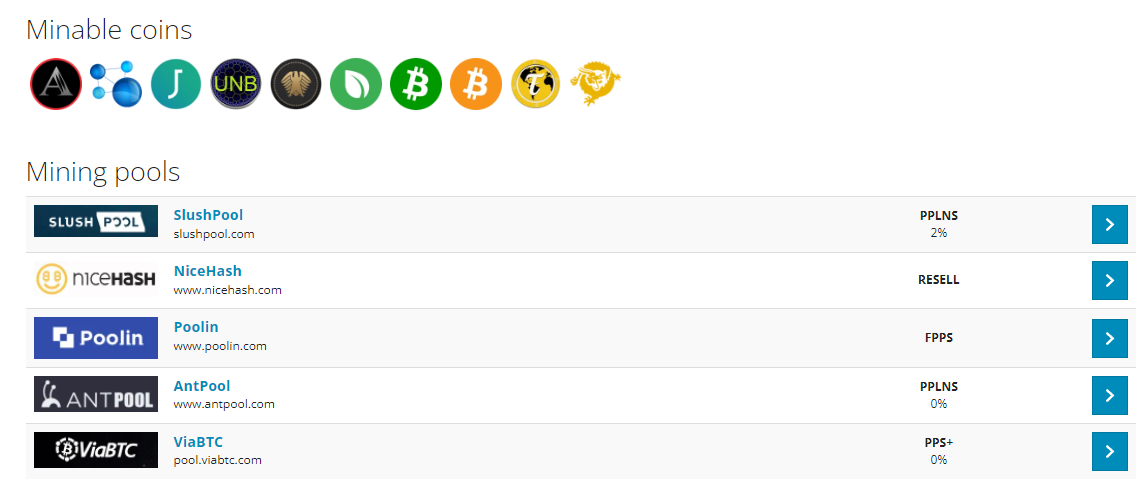
Task: Click the yellow globe T coin icon
Action: (536, 85)
